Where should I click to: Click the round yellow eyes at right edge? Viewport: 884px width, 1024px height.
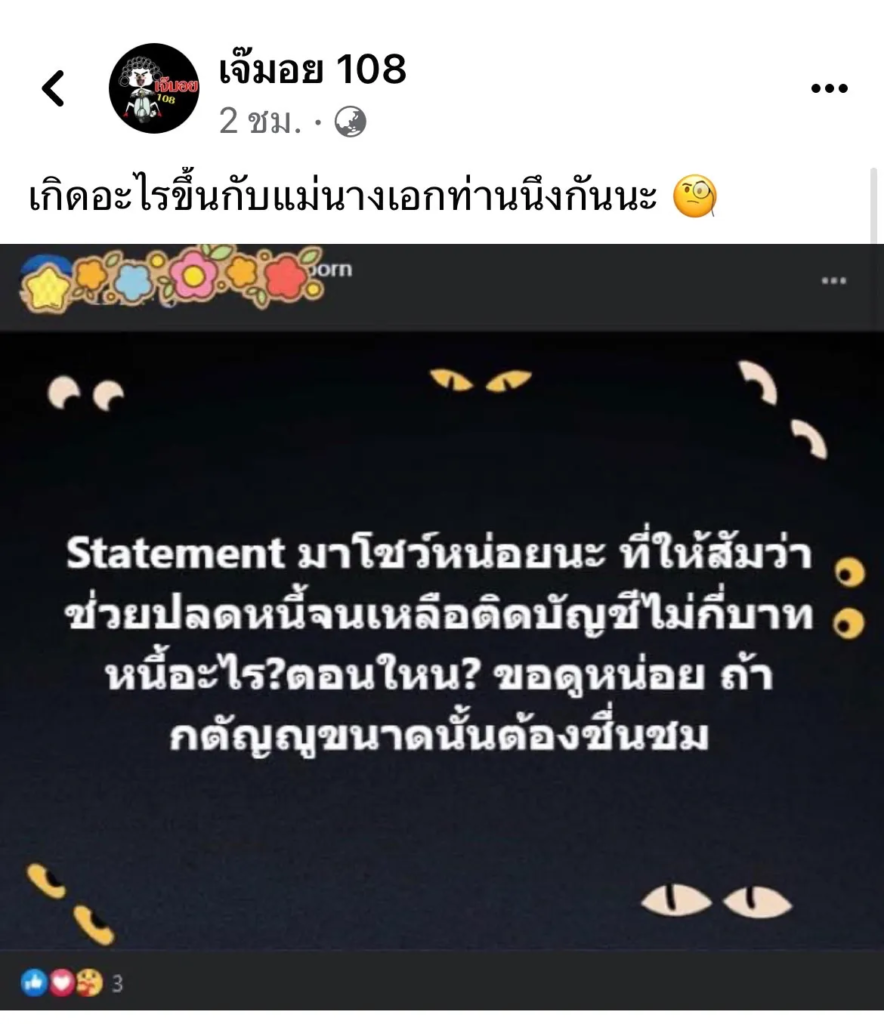click(x=850, y=598)
